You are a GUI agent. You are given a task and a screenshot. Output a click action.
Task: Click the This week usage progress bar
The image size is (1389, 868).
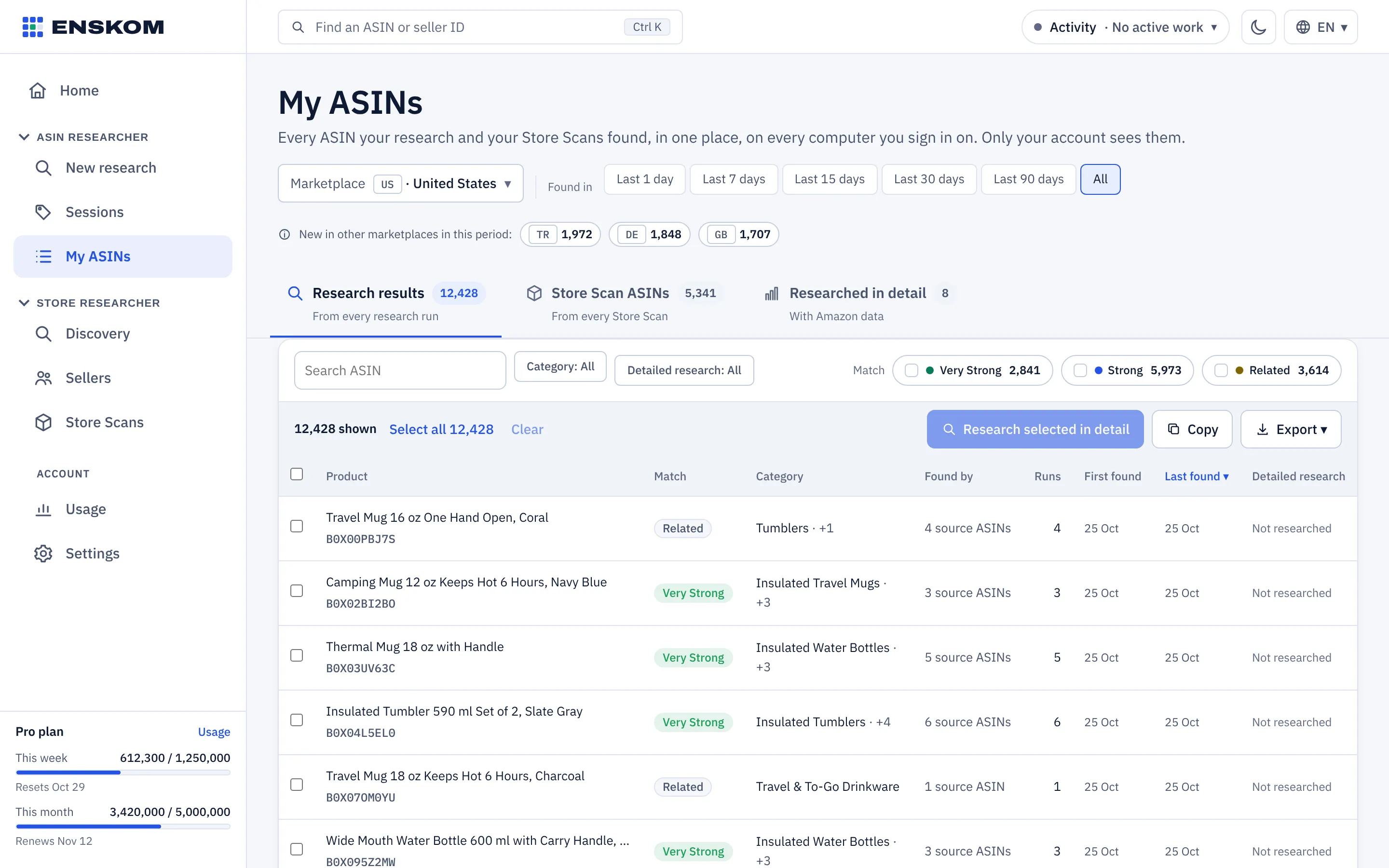point(123,773)
